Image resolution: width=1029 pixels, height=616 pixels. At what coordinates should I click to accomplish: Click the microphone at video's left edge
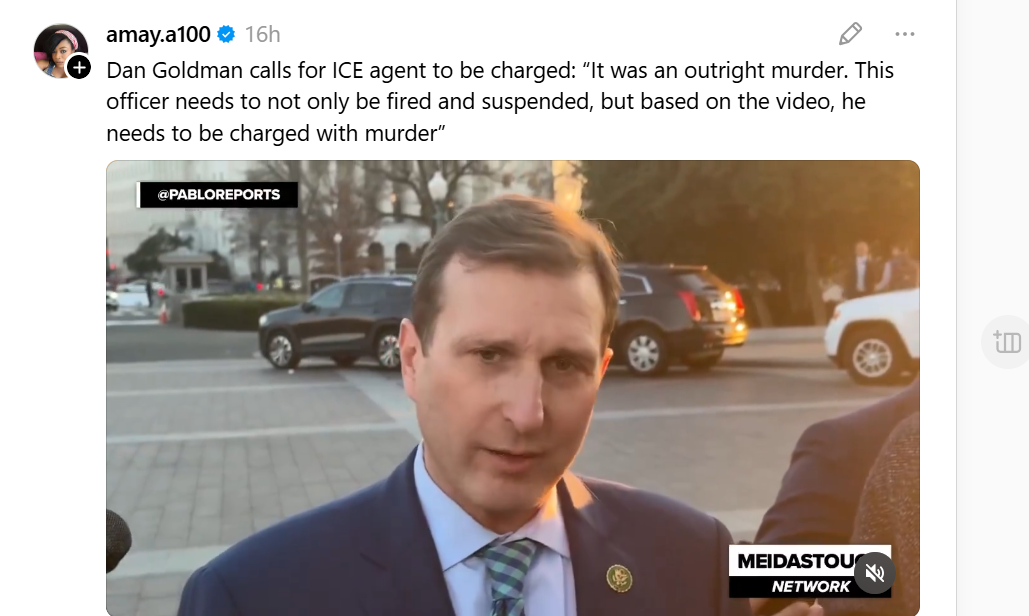click(x=118, y=540)
